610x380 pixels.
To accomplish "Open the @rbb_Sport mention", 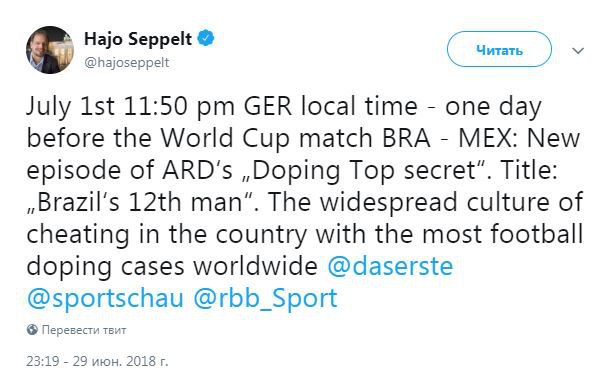I will point(265,299).
